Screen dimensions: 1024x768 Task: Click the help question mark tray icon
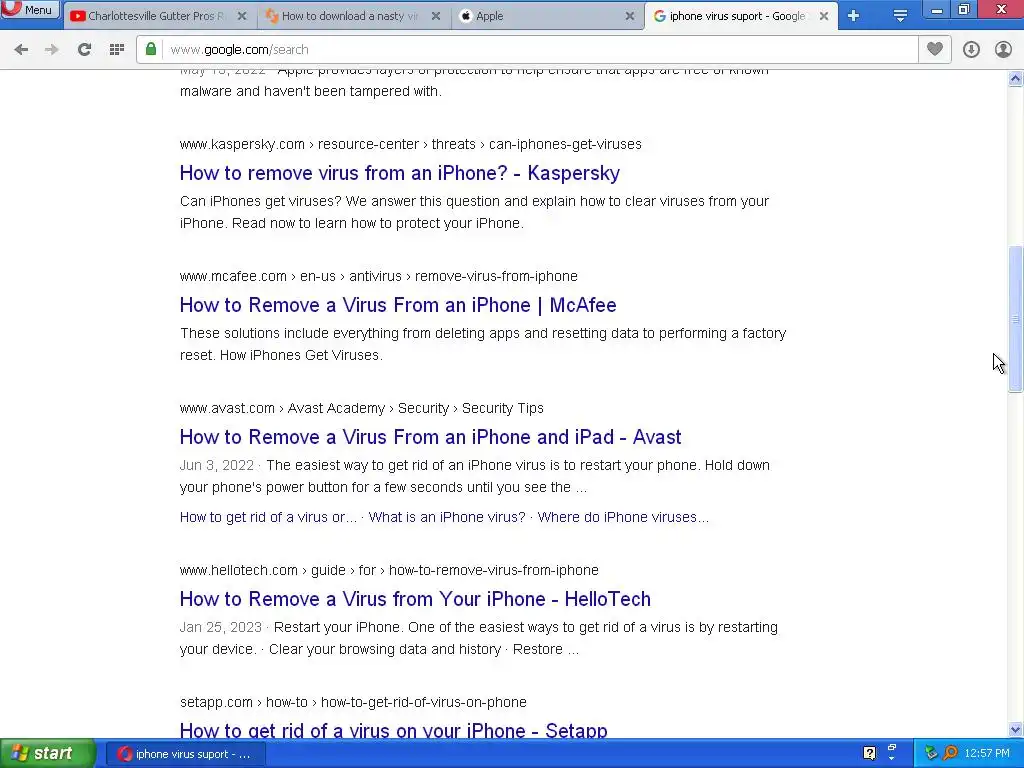[x=870, y=753]
